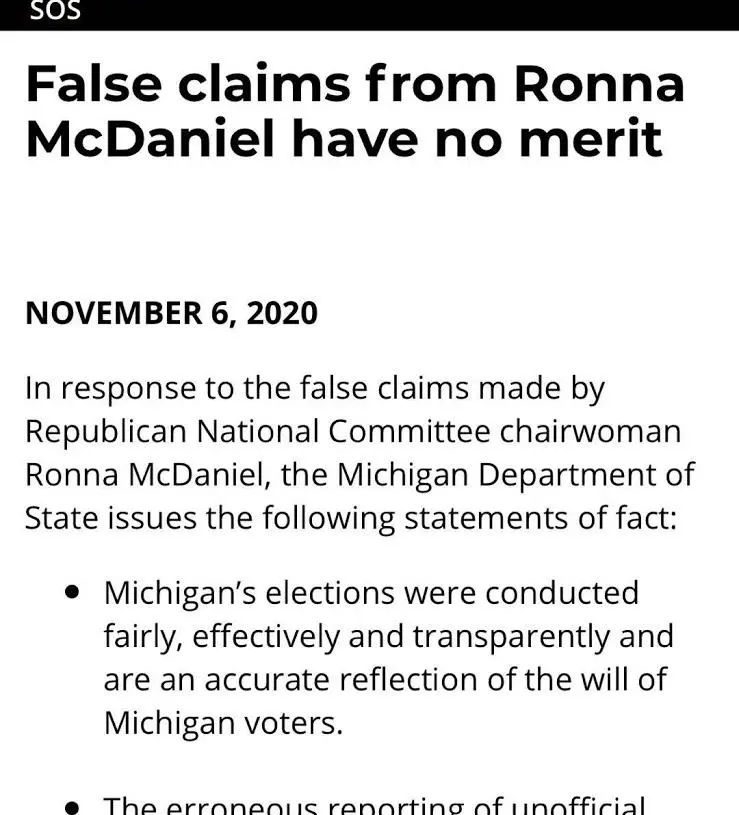
Task: Click the bullet marker before 'The erroneous reporting'
Action: (x=72, y=808)
